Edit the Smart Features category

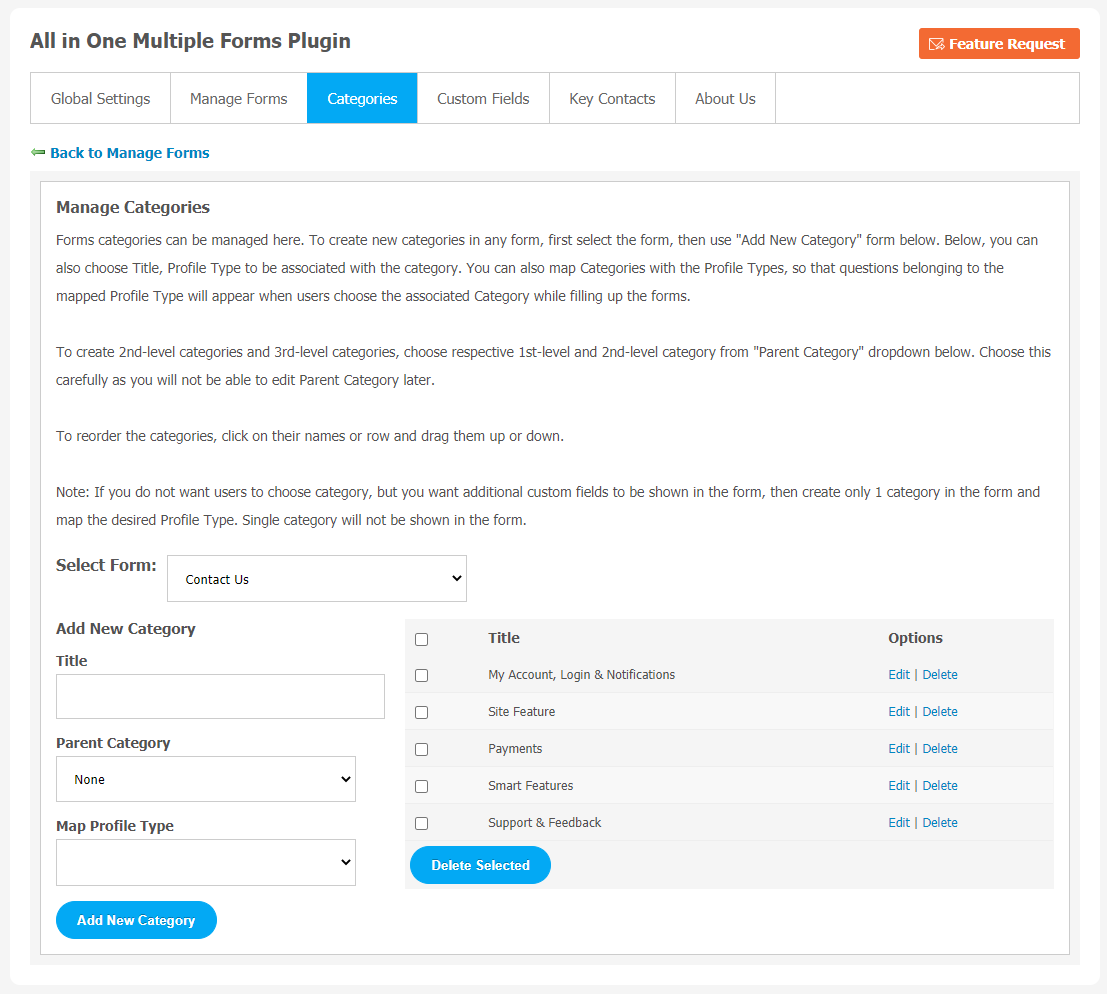pyautogui.click(x=898, y=786)
